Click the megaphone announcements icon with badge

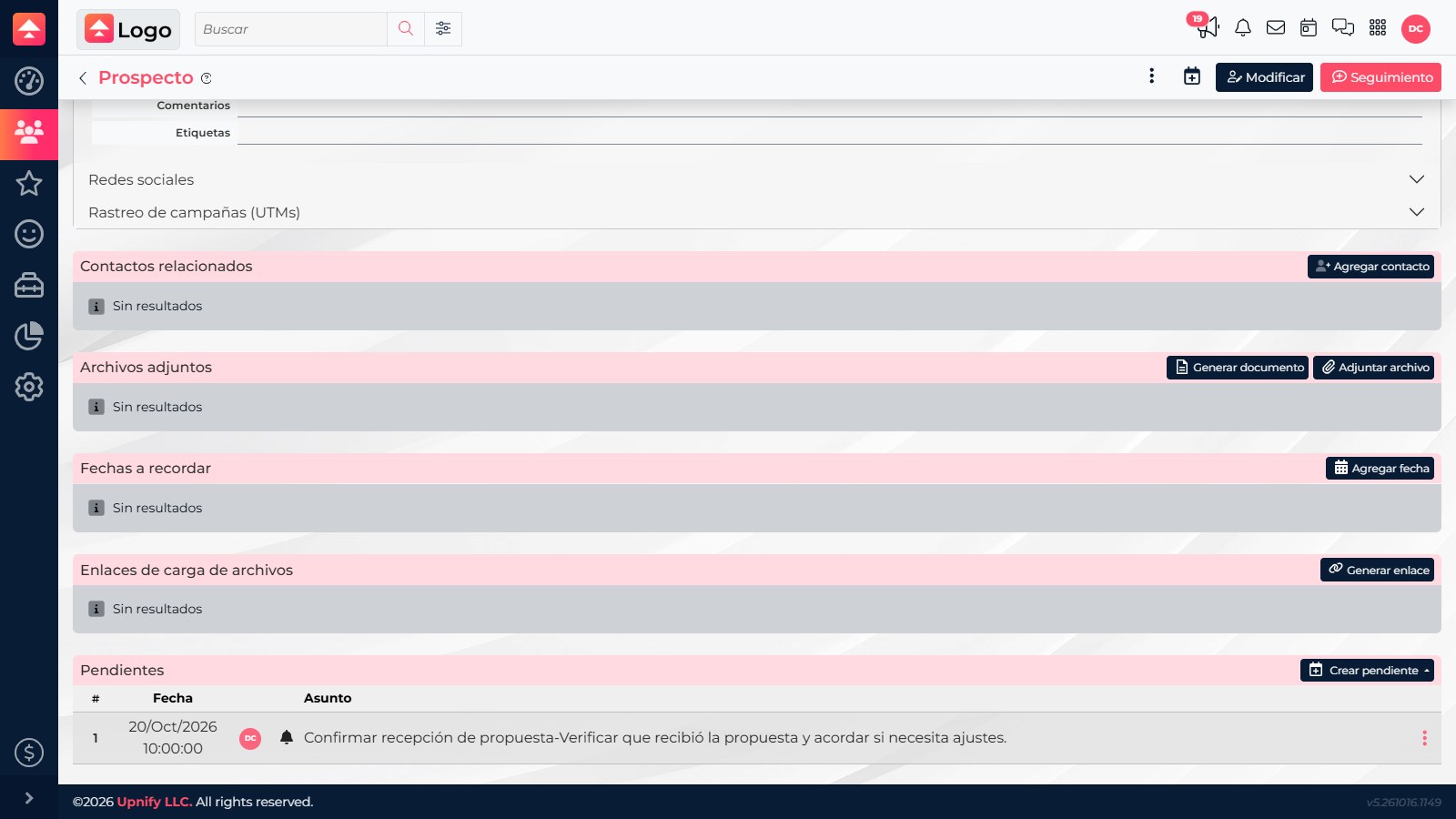point(1207,27)
